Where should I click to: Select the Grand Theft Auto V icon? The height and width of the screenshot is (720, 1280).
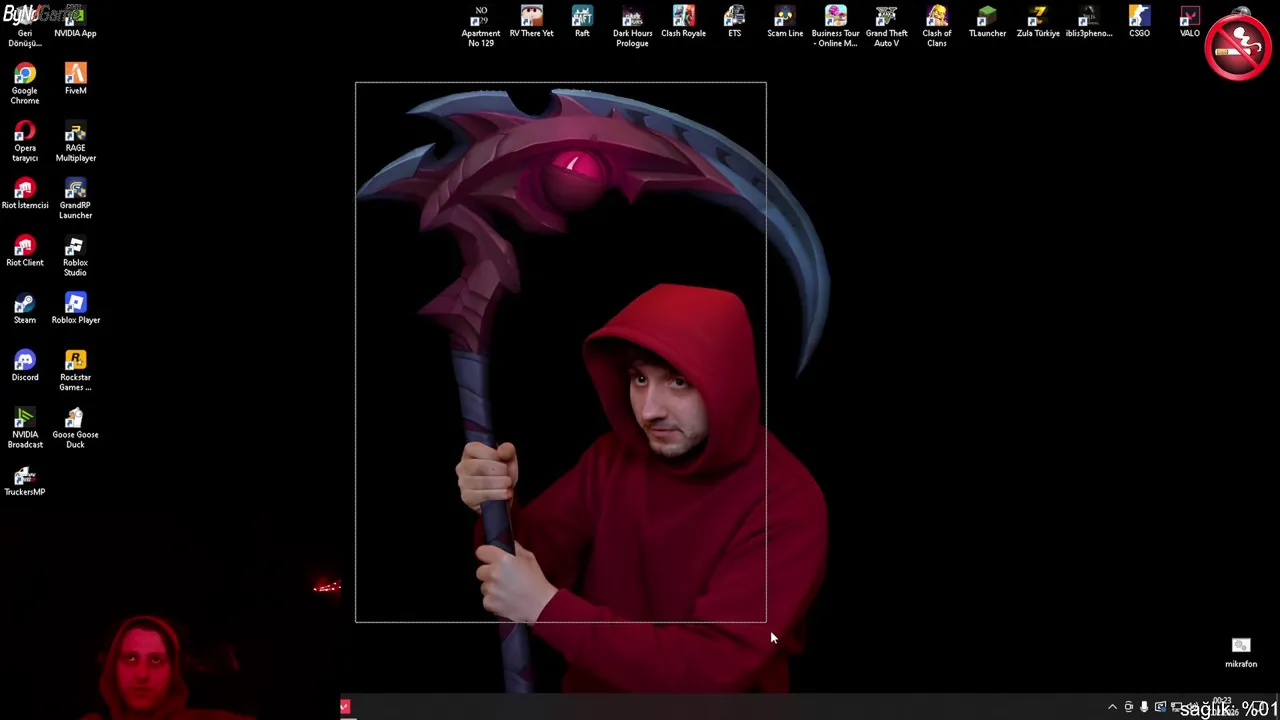click(x=886, y=26)
